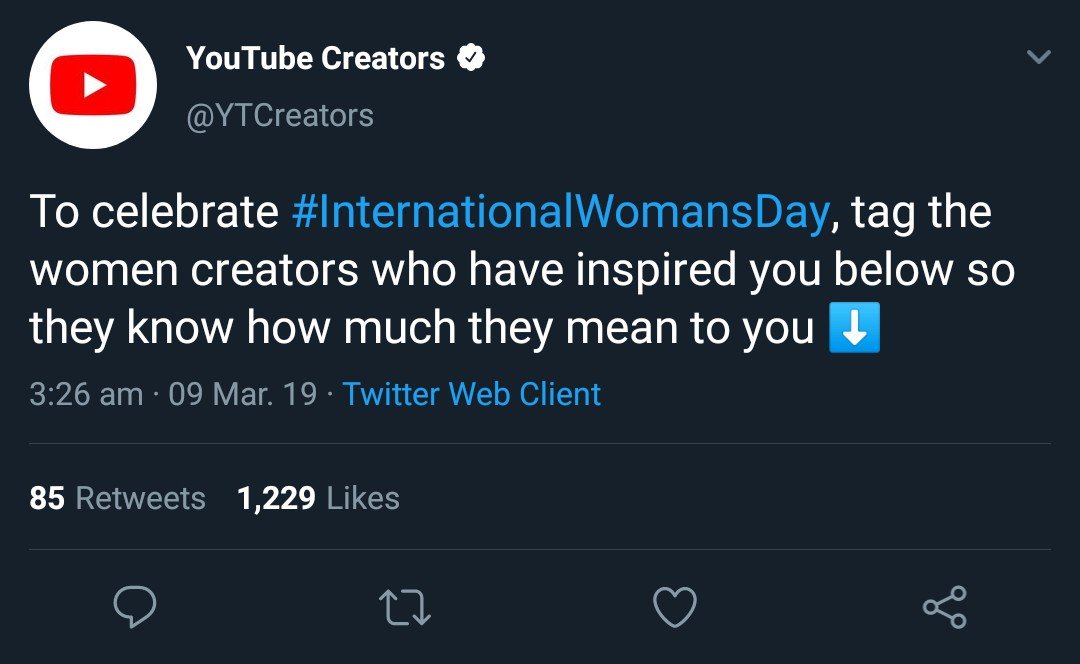
Task: Visit the @YTCreators handle
Action: click(280, 116)
